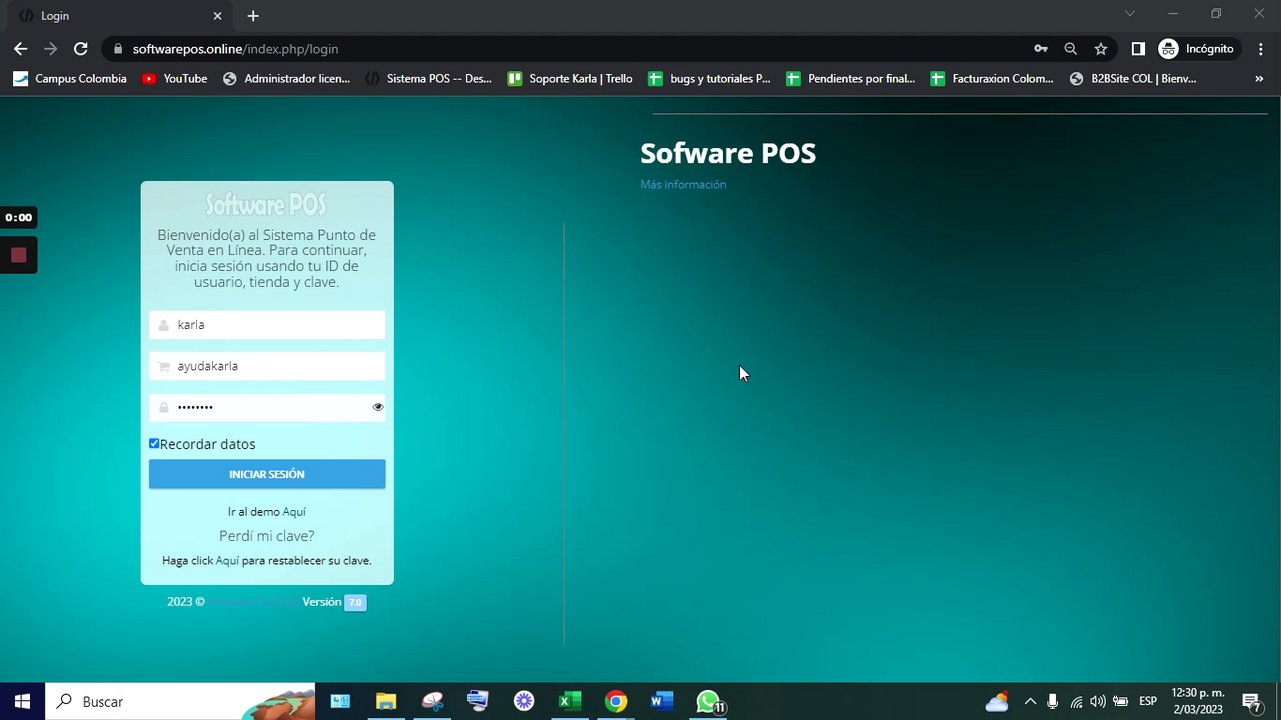Open Word from the taskbar
Viewport: 1281px width, 720px height.
coord(662,702)
